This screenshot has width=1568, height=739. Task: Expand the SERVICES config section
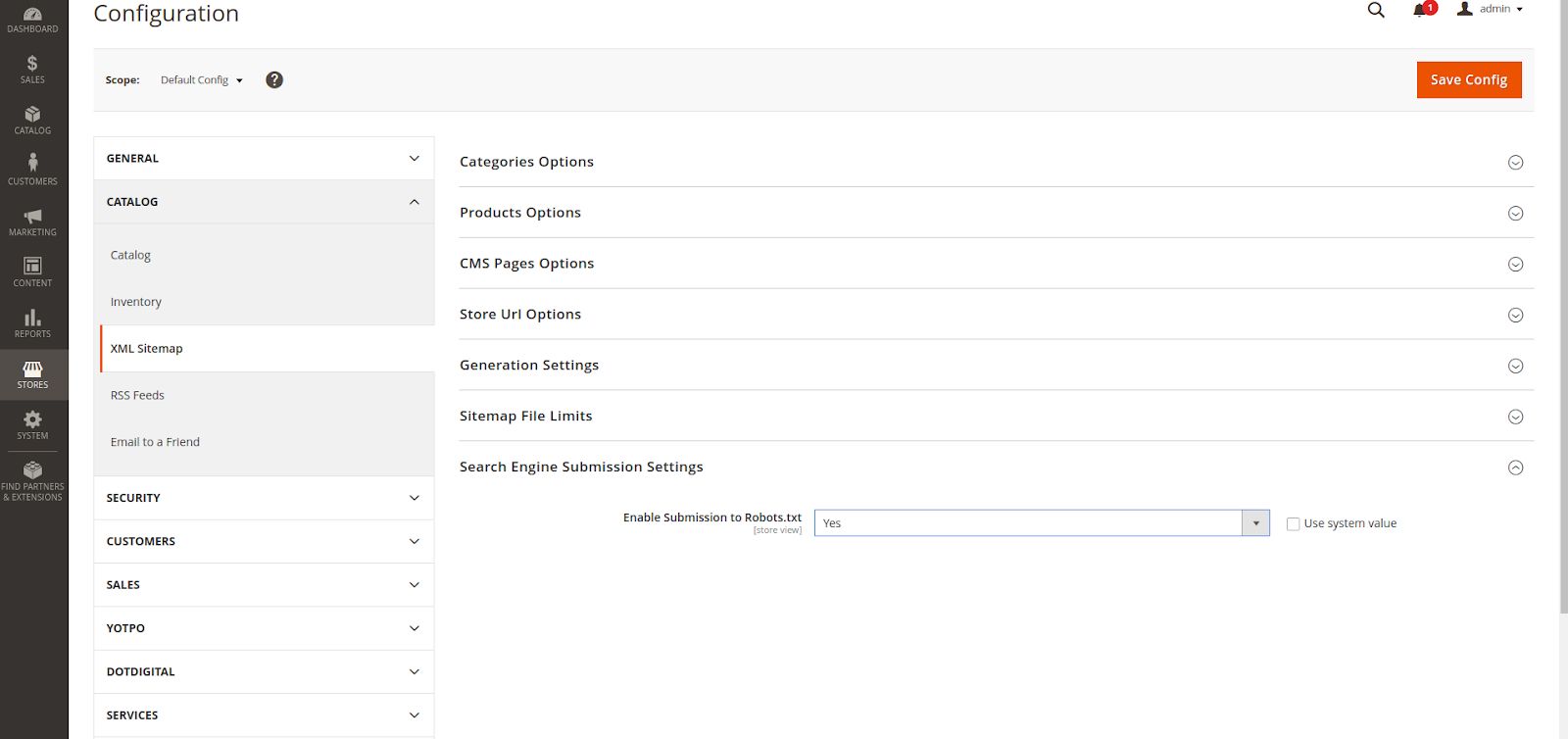point(264,715)
